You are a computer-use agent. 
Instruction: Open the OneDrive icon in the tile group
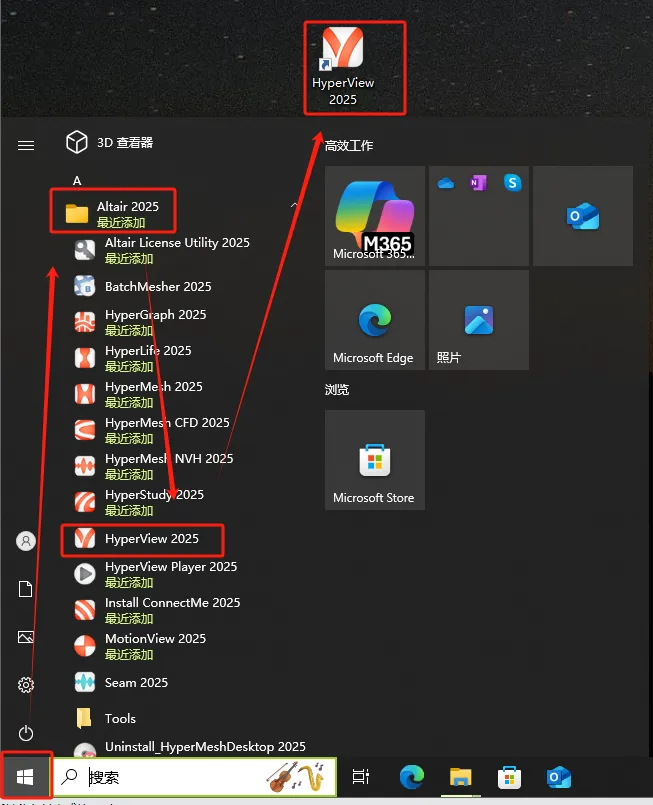(446, 183)
